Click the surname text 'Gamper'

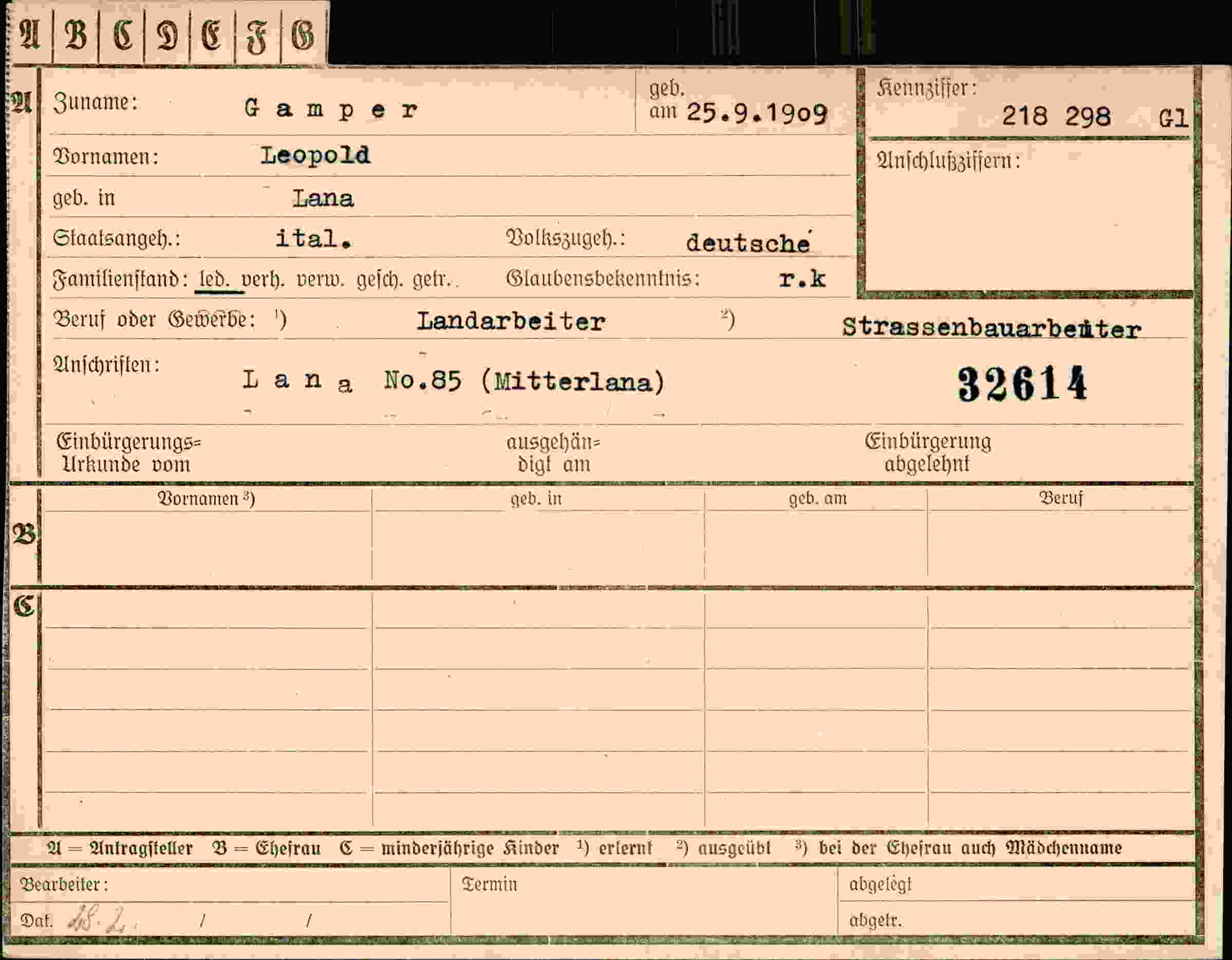(332, 109)
